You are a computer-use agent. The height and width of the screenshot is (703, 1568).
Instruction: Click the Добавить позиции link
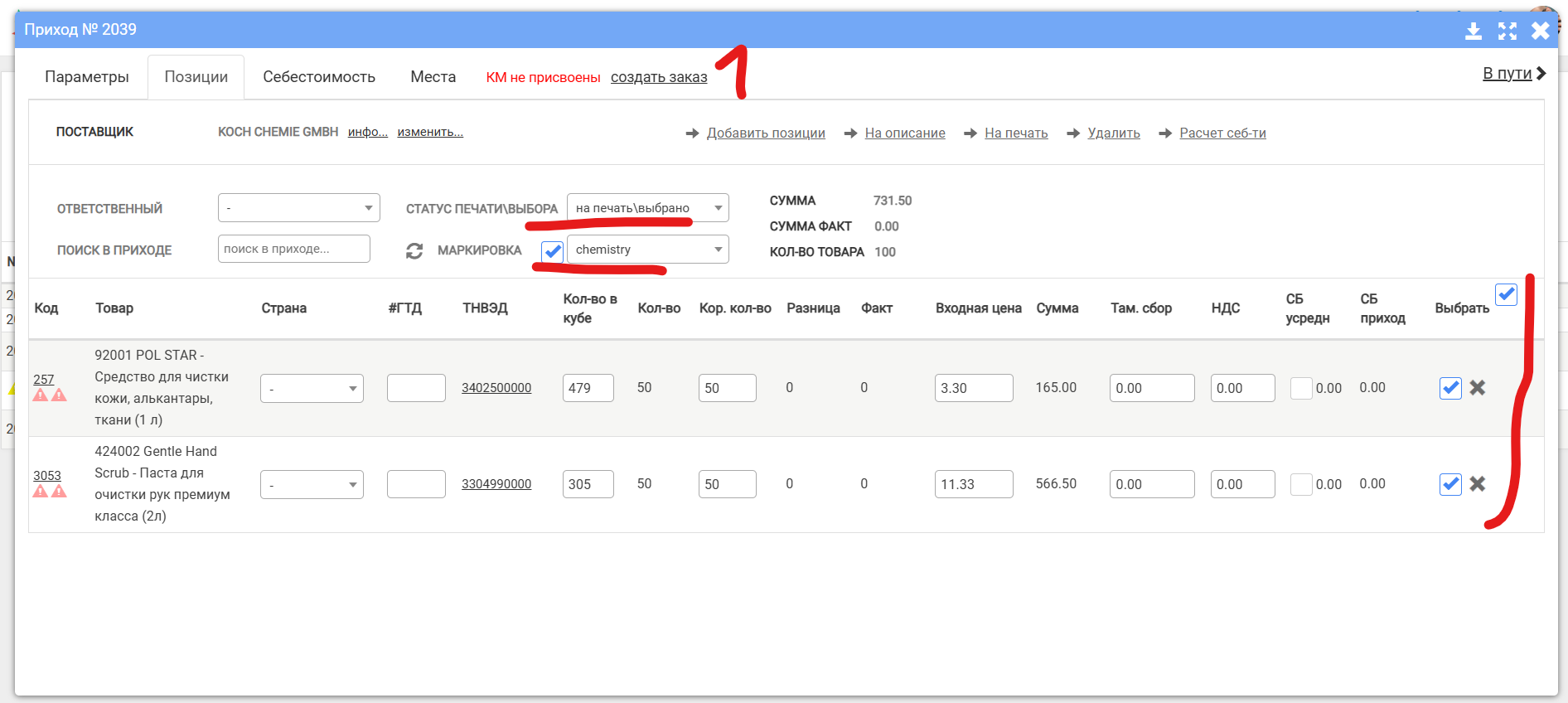coord(765,133)
